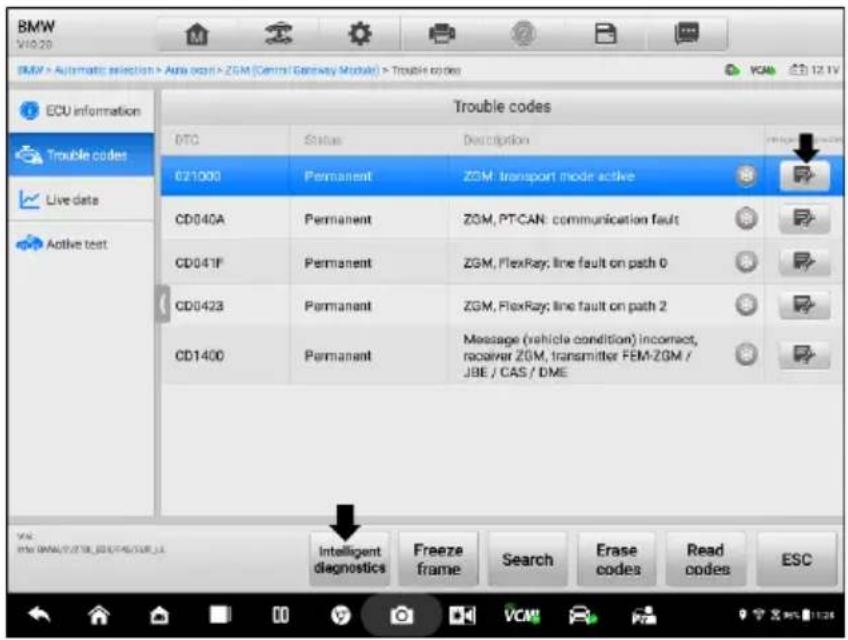848x640 pixels.
Task: Open Live data tab
Action: [x=81, y=200]
